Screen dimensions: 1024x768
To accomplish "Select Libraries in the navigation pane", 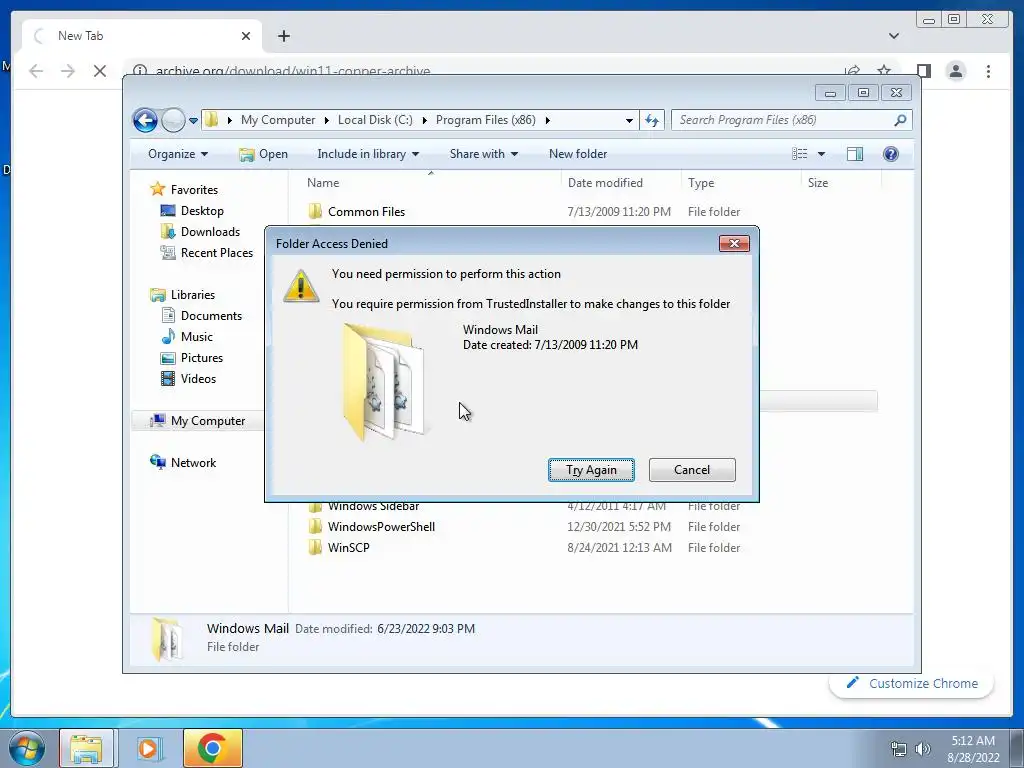I will click(x=193, y=295).
